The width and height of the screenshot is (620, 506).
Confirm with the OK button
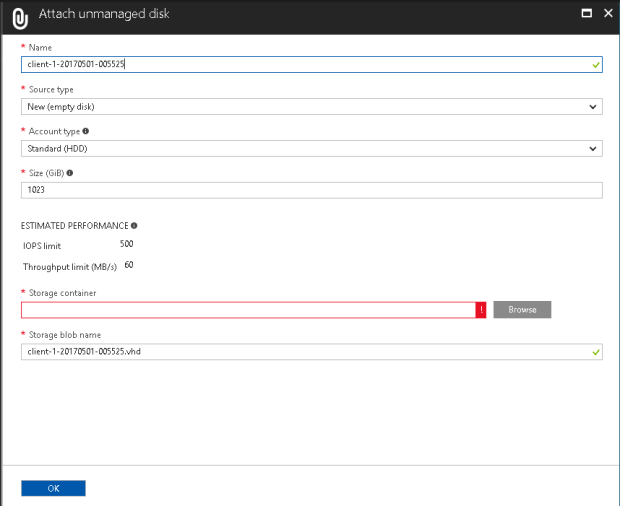point(53,488)
